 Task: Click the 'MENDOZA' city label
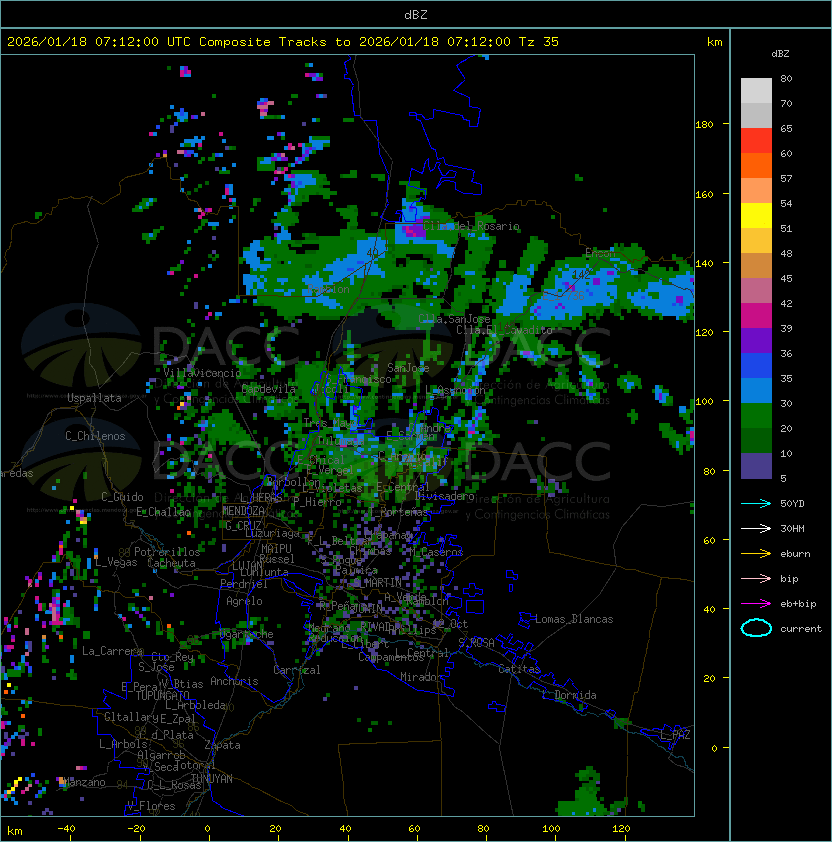coord(243,511)
